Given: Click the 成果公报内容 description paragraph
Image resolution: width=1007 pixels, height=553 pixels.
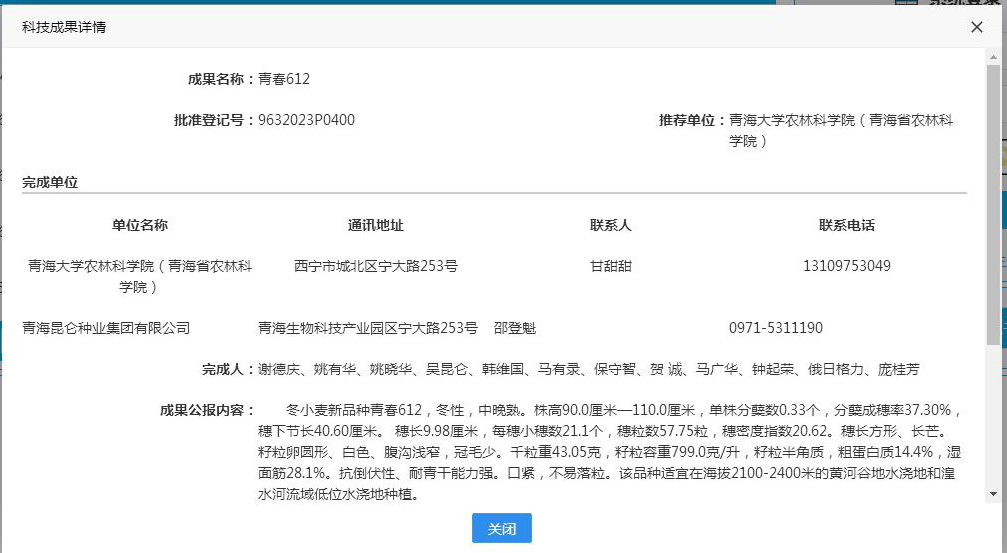Looking at the screenshot, I should [x=610, y=452].
